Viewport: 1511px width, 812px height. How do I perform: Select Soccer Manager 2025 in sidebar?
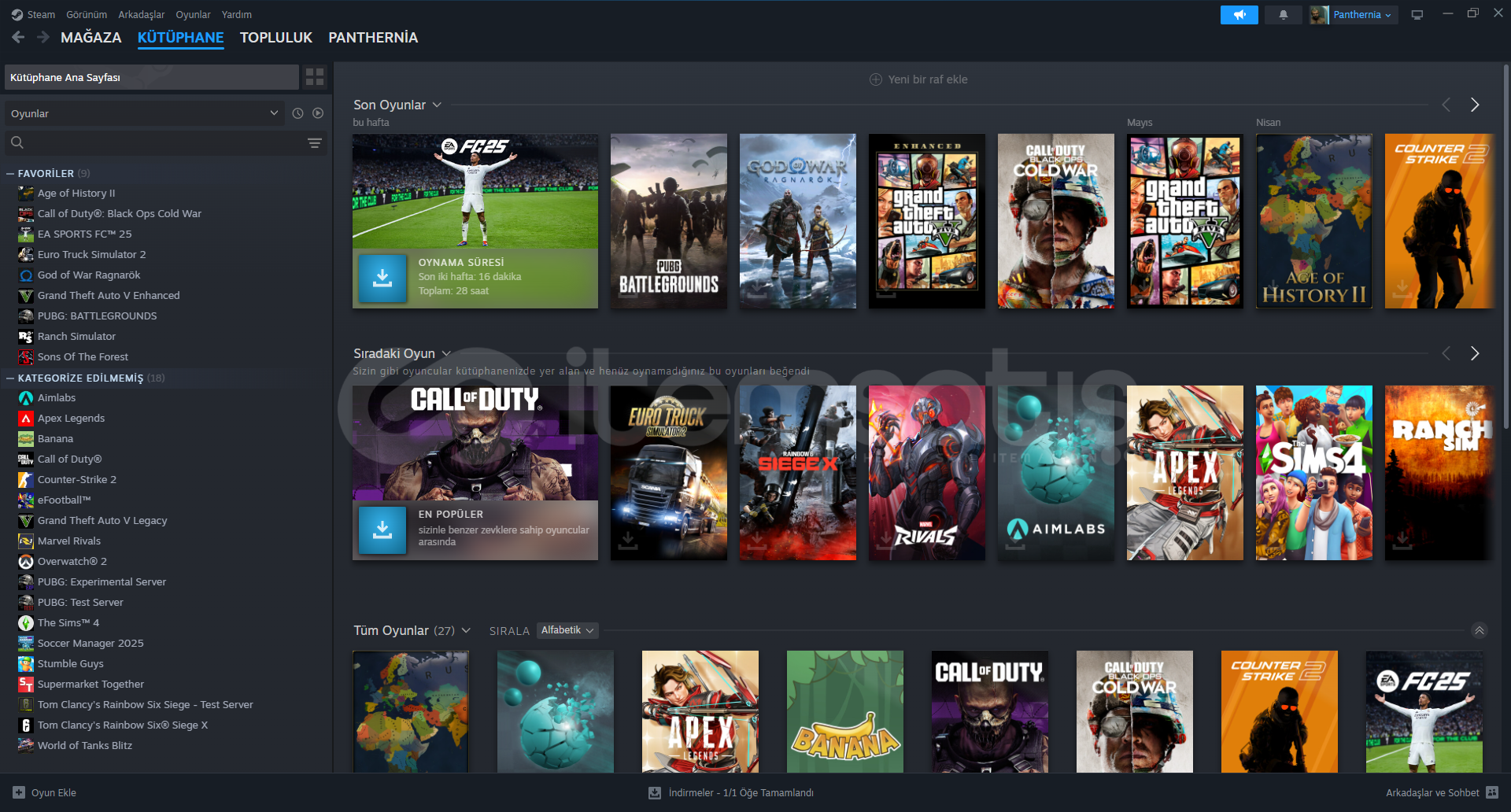coord(91,644)
